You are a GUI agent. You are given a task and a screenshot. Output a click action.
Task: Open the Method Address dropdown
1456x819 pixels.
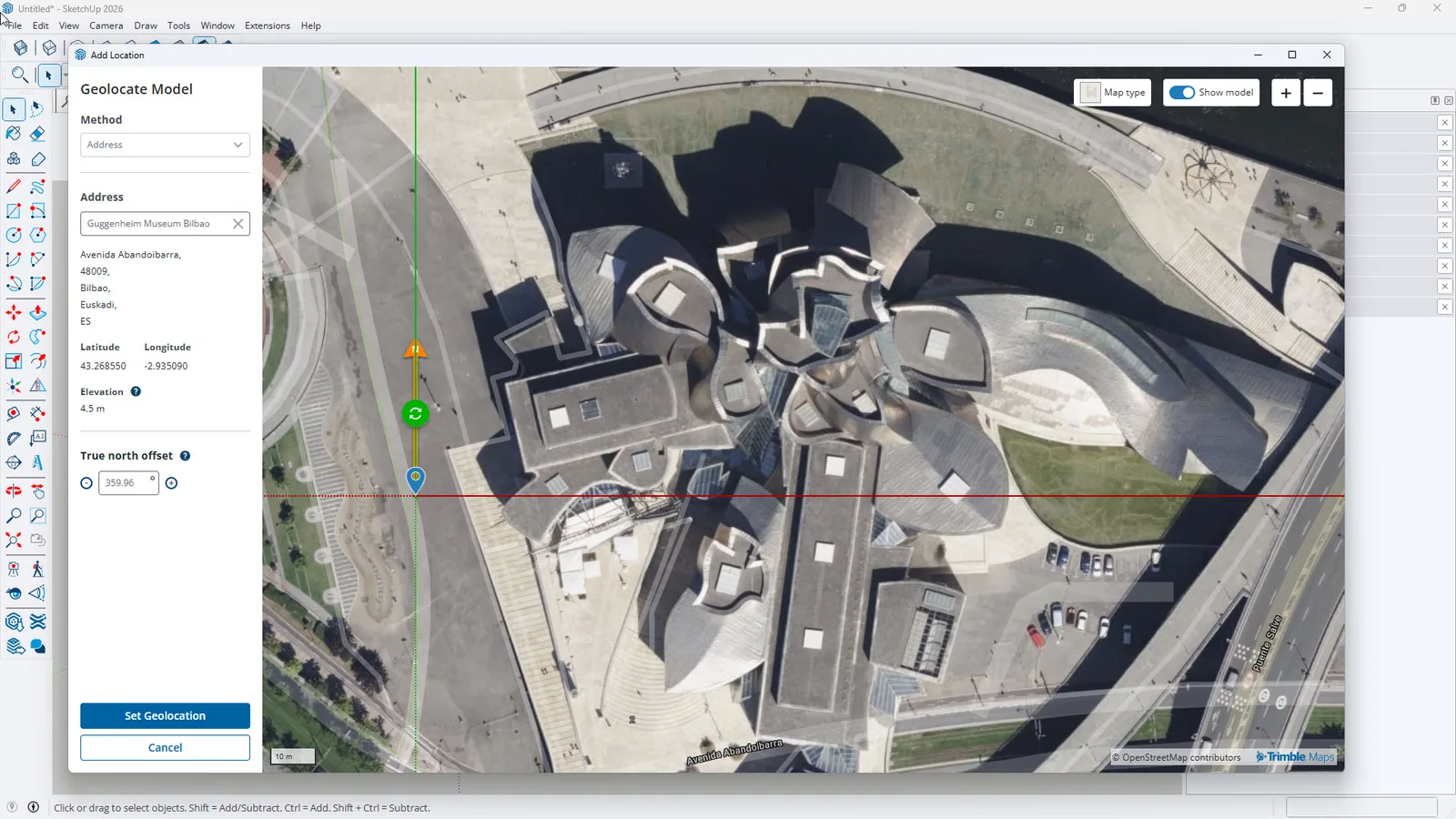tap(165, 145)
